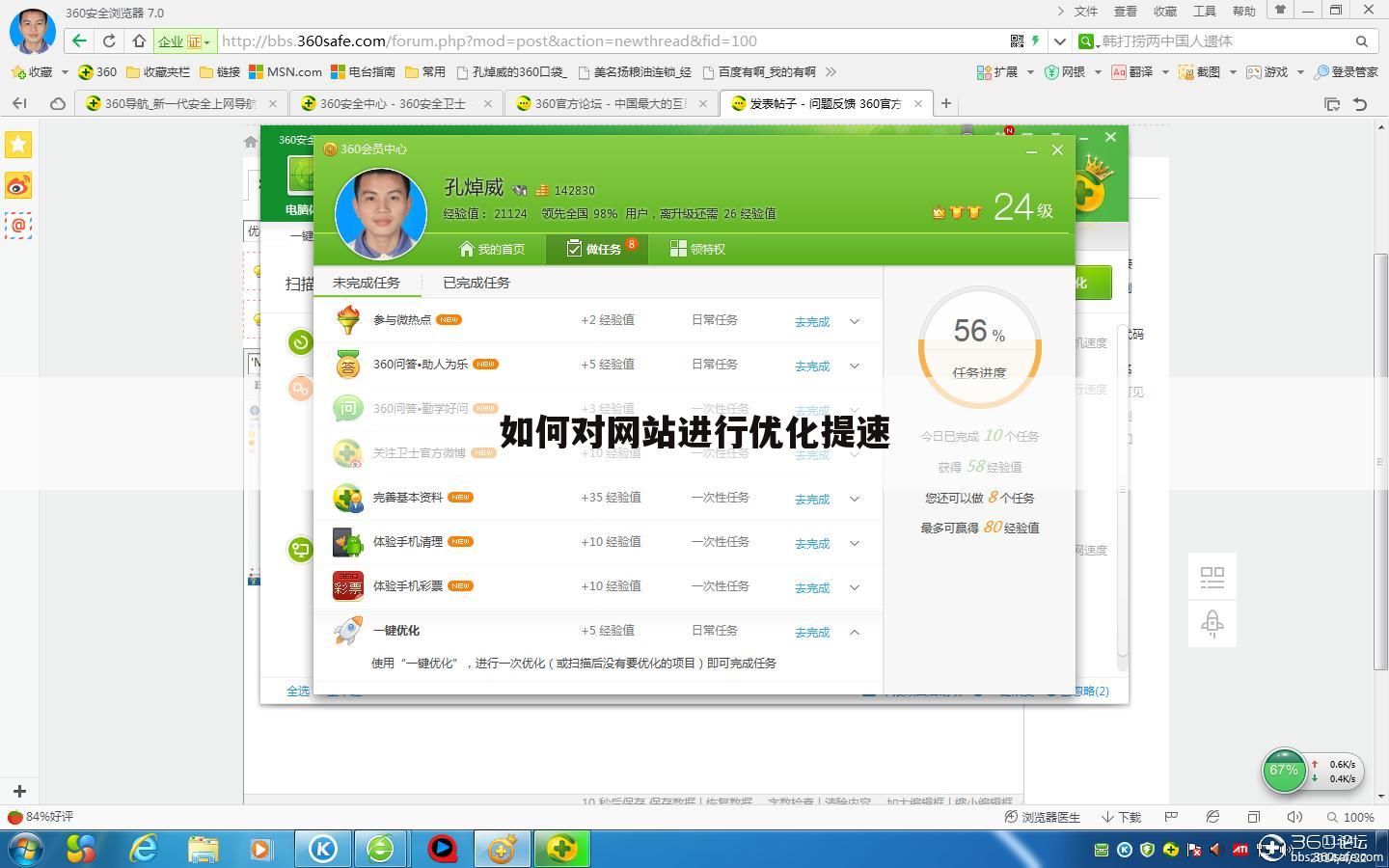Switch to 360安全卫士 taskbar button

point(561,849)
